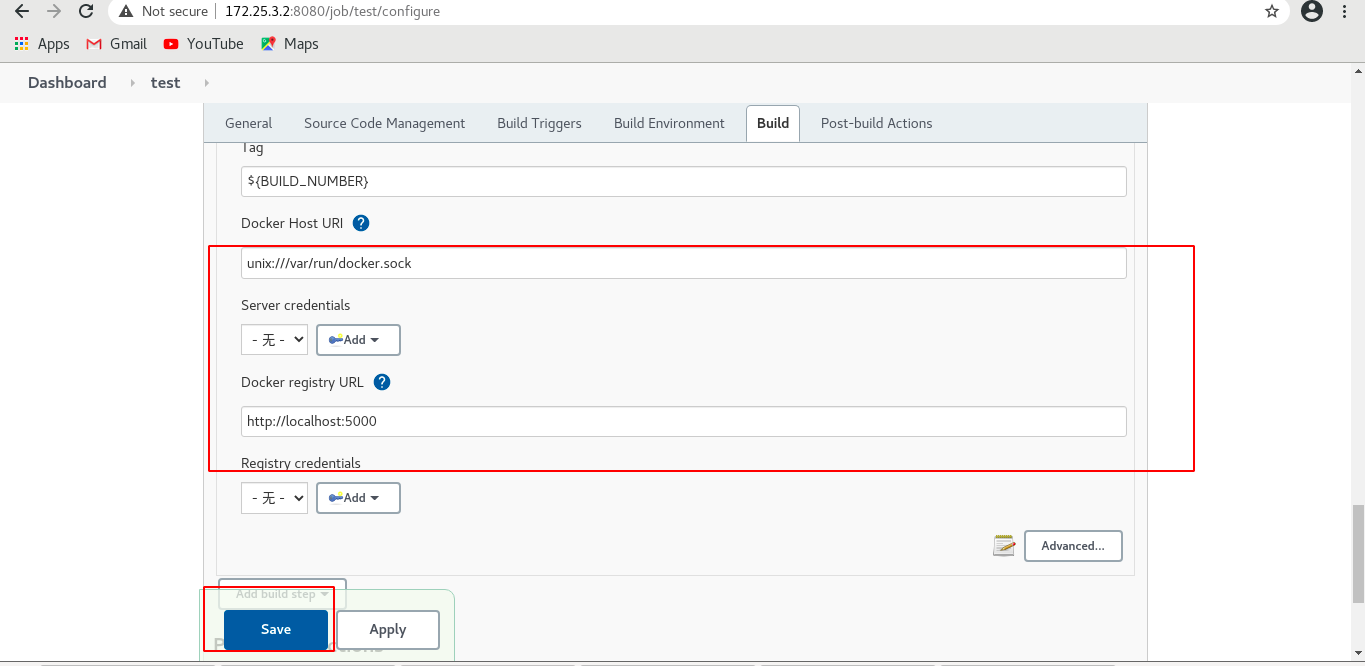Open the Apps grid shortcut

point(42,44)
